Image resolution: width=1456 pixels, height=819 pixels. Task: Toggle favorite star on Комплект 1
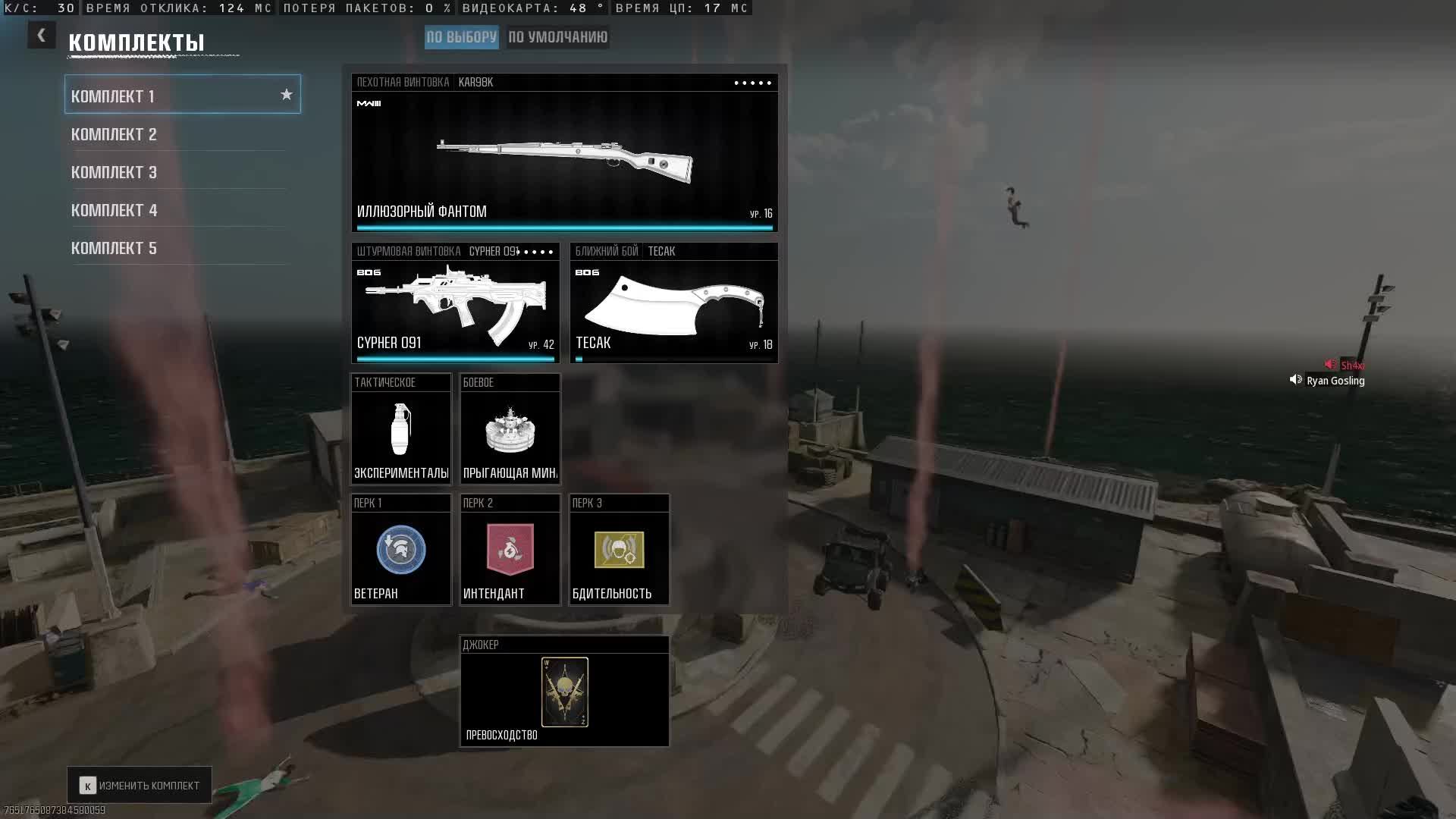pos(286,95)
